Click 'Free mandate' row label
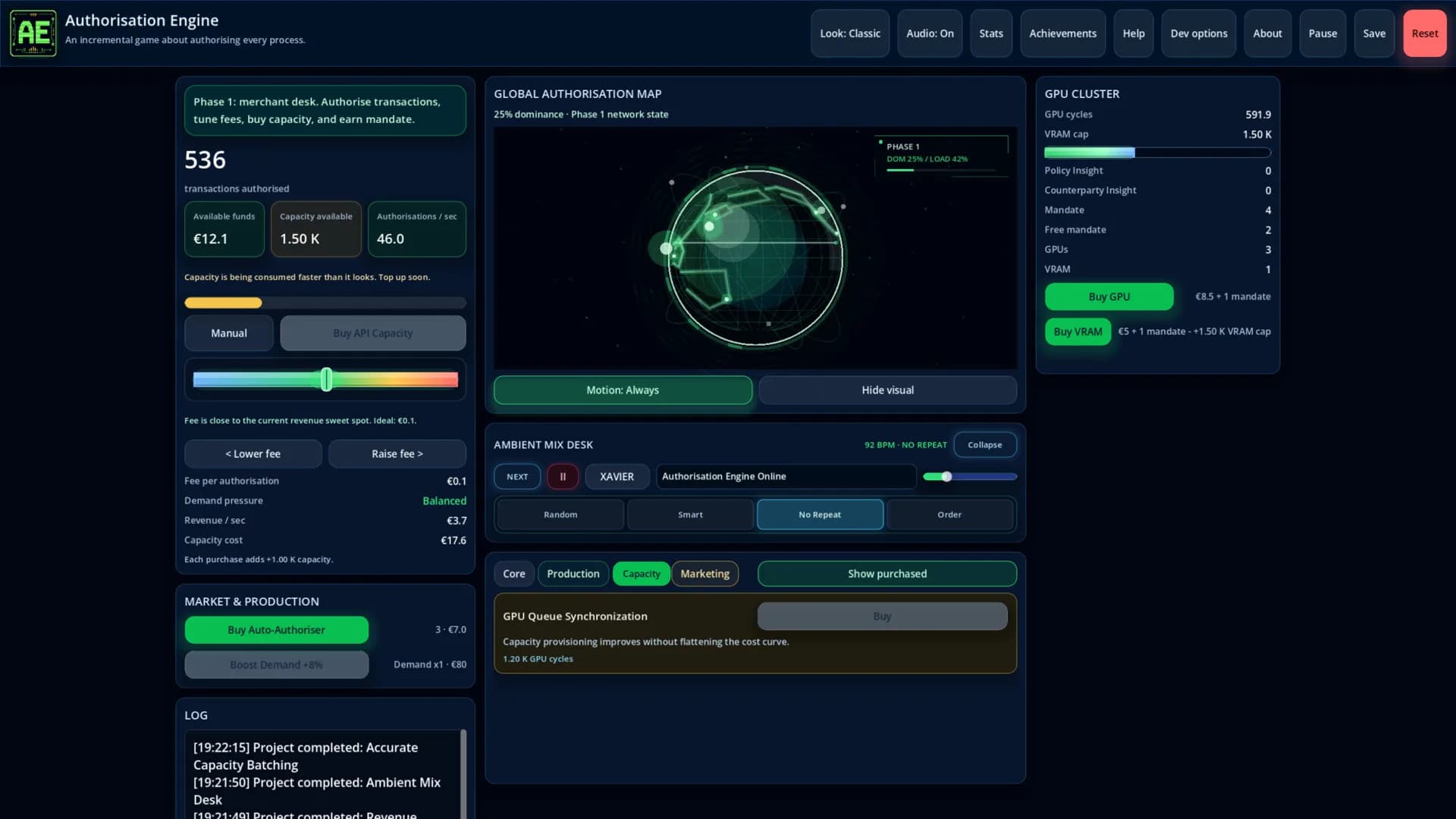Image resolution: width=1456 pixels, height=819 pixels. pyautogui.click(x=1075, y=230)
